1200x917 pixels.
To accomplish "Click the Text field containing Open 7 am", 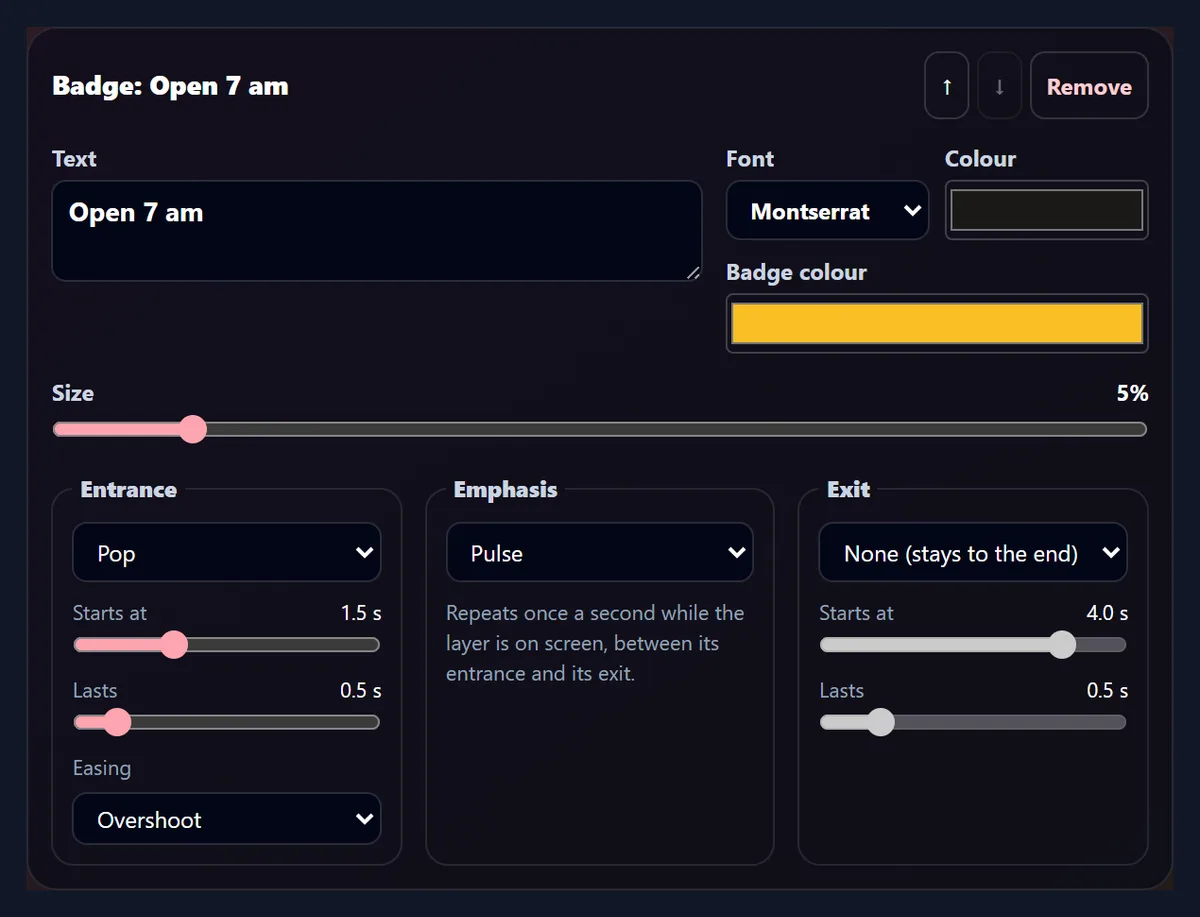I will tap(377, 231).
